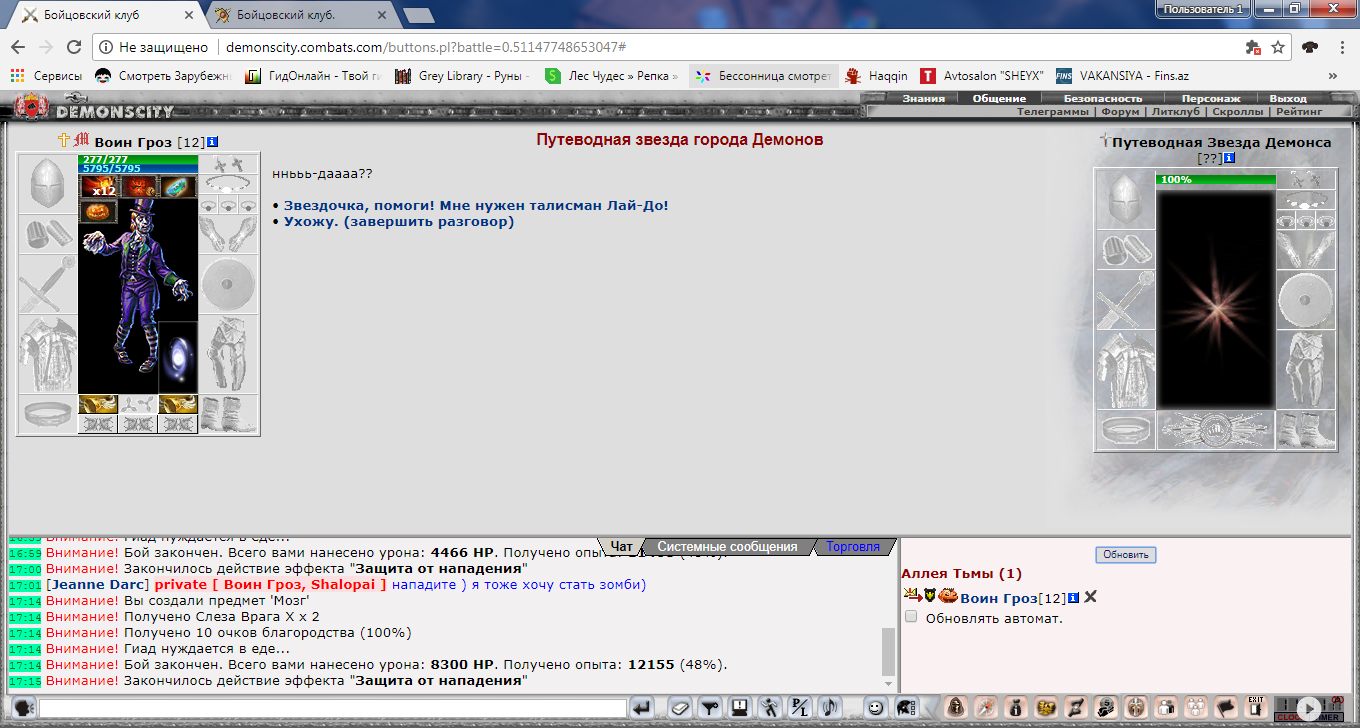Click the Обновить button

tap(1125, 555)
